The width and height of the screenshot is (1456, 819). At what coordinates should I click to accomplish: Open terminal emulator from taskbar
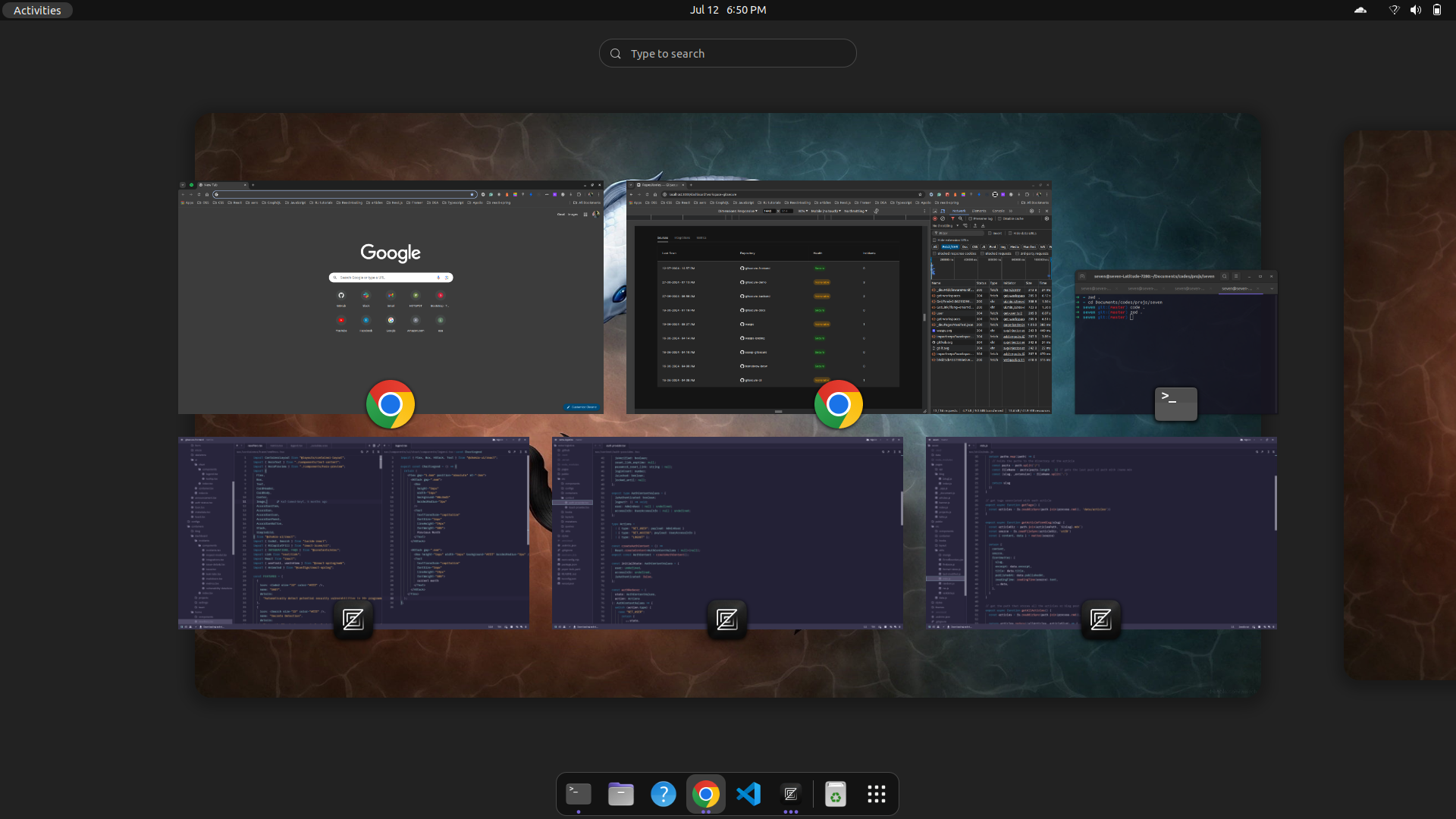click(x=578, y=794)
